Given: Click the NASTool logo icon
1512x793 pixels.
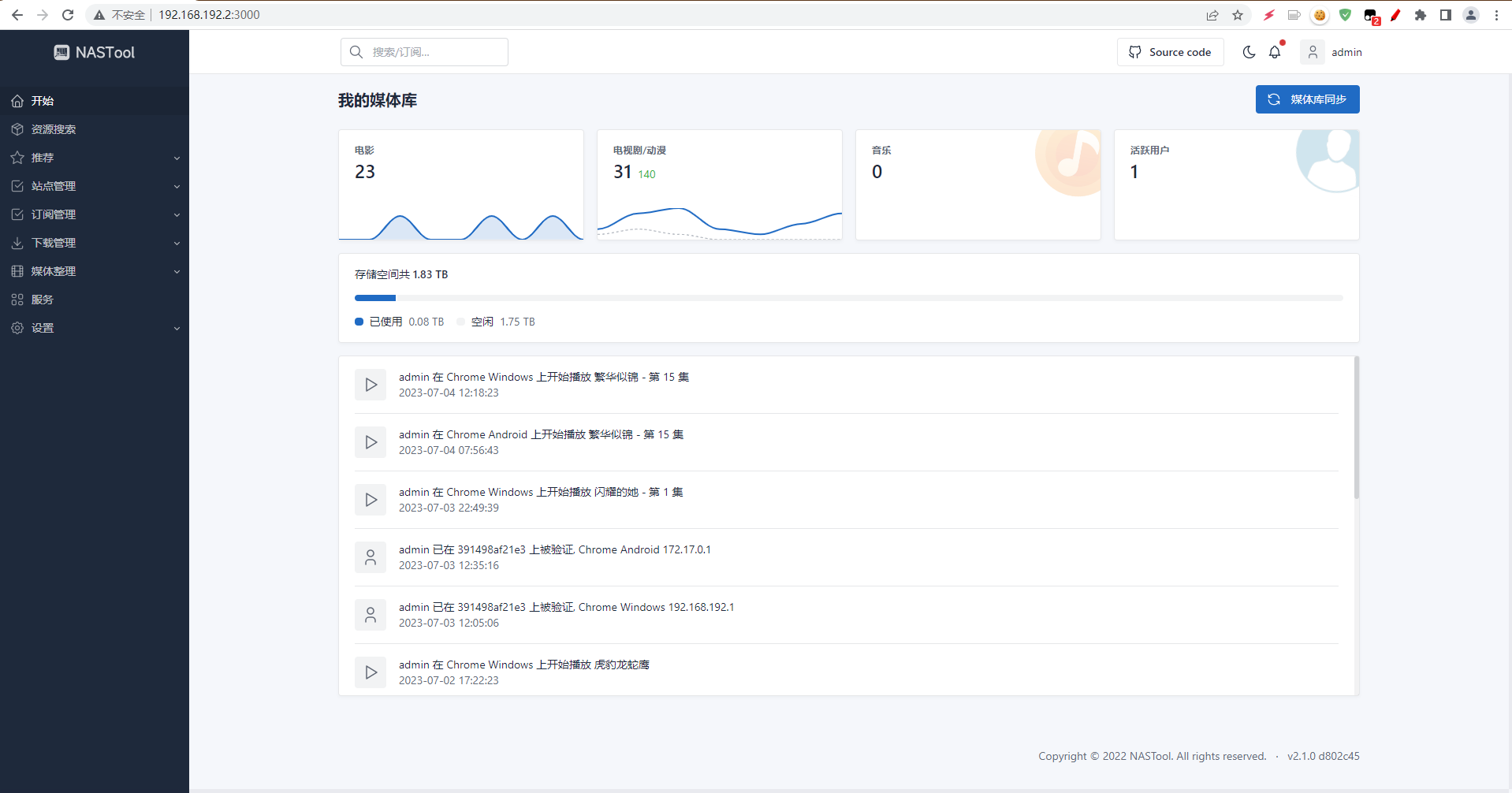Looking at the screenshot, I should [61, 53].
